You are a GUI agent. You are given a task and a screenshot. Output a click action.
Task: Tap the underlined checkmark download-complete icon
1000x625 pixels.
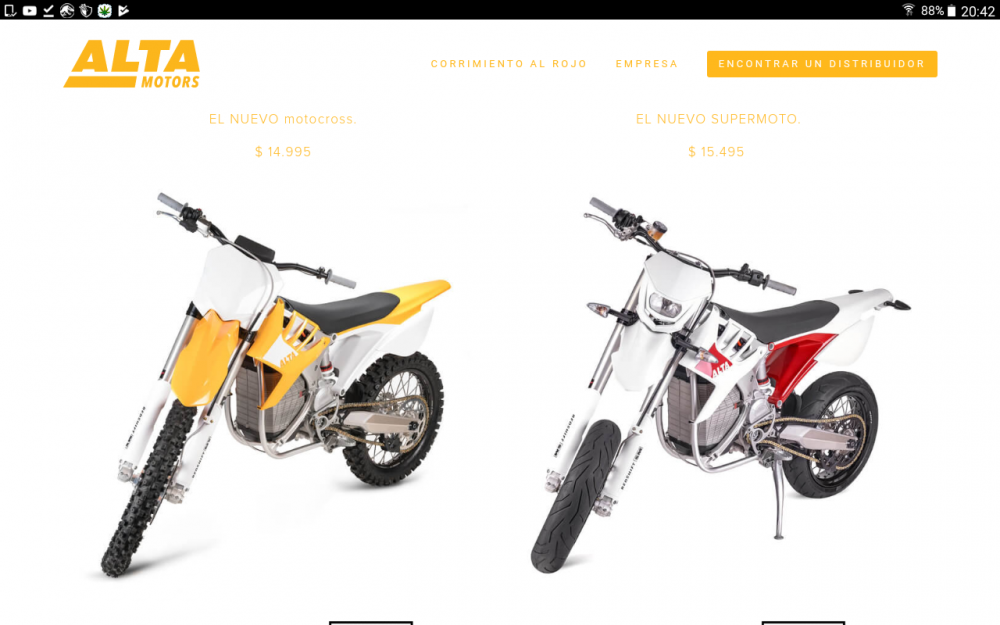tap(48, 10)
